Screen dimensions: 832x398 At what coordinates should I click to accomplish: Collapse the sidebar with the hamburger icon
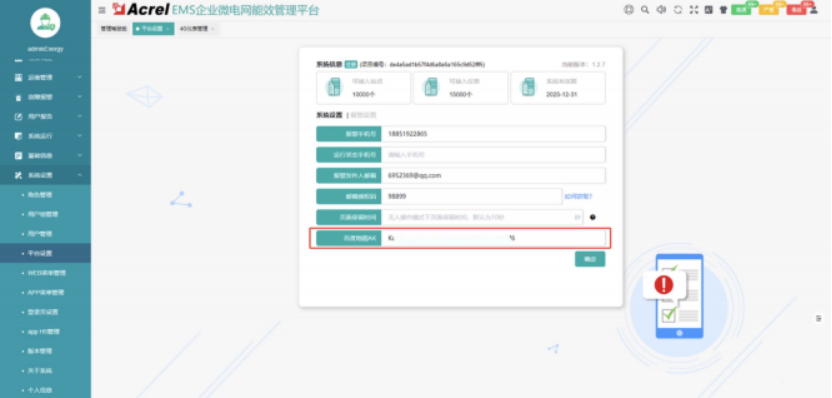(102, 10)
